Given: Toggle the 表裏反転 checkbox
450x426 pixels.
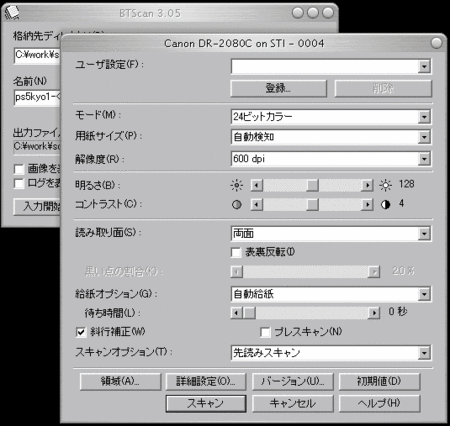Looking at the screenshot, I should pyautogui.click(x=236, y=252).
